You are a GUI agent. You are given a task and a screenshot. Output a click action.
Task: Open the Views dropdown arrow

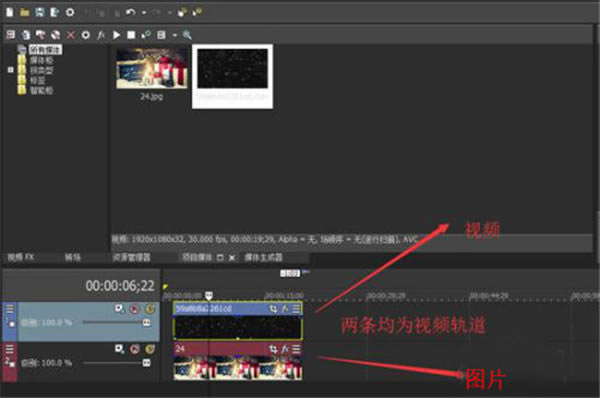[174, 35]
